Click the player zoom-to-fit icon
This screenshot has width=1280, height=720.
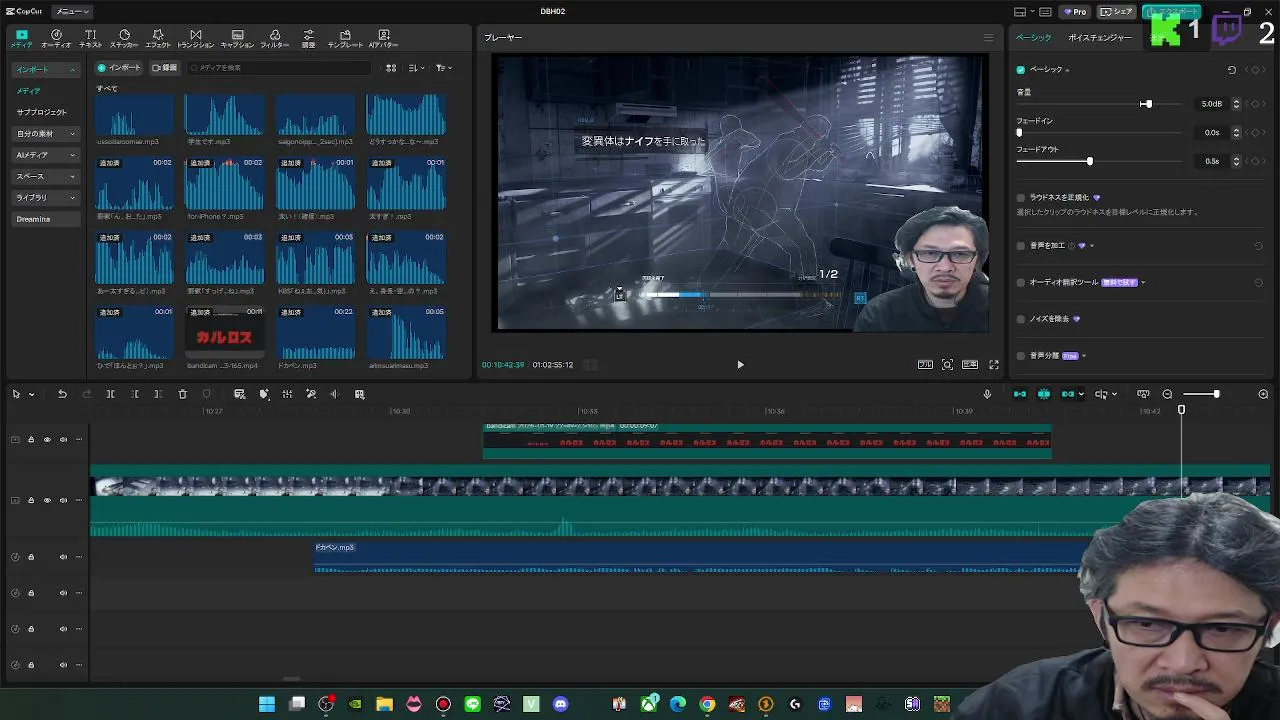[x=947, y=365]
